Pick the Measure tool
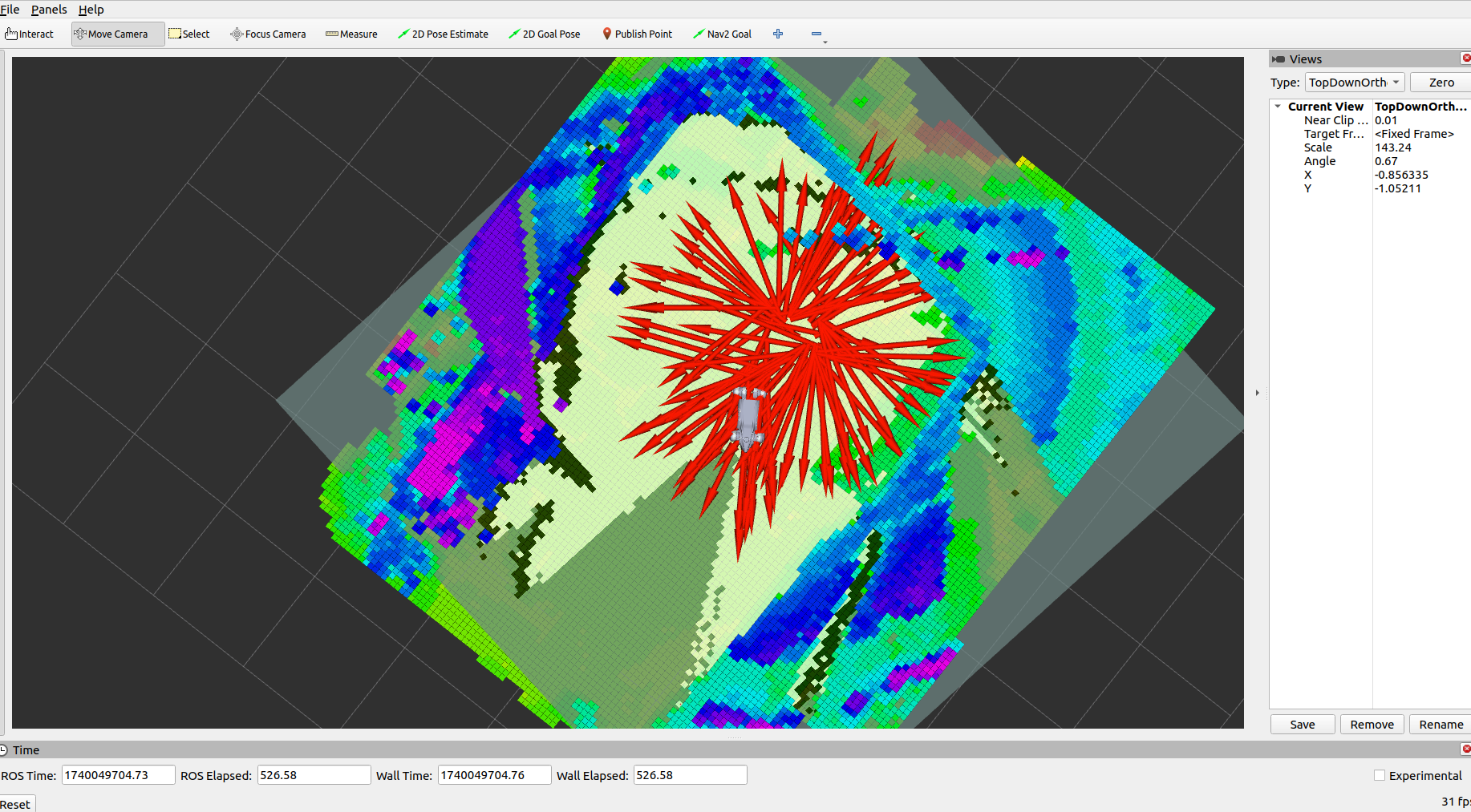This screenshot has width=1471, height=812. click(x=351, y=34)
